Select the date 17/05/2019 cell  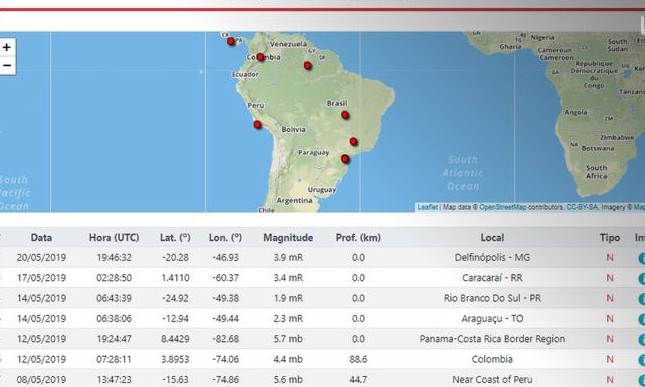[x=41, y=278]
